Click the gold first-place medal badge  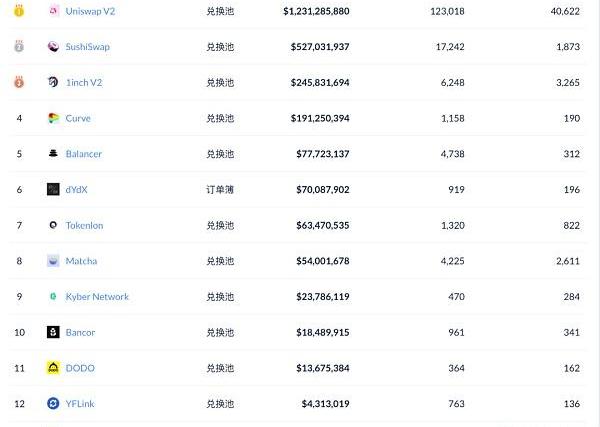(19, 11)
